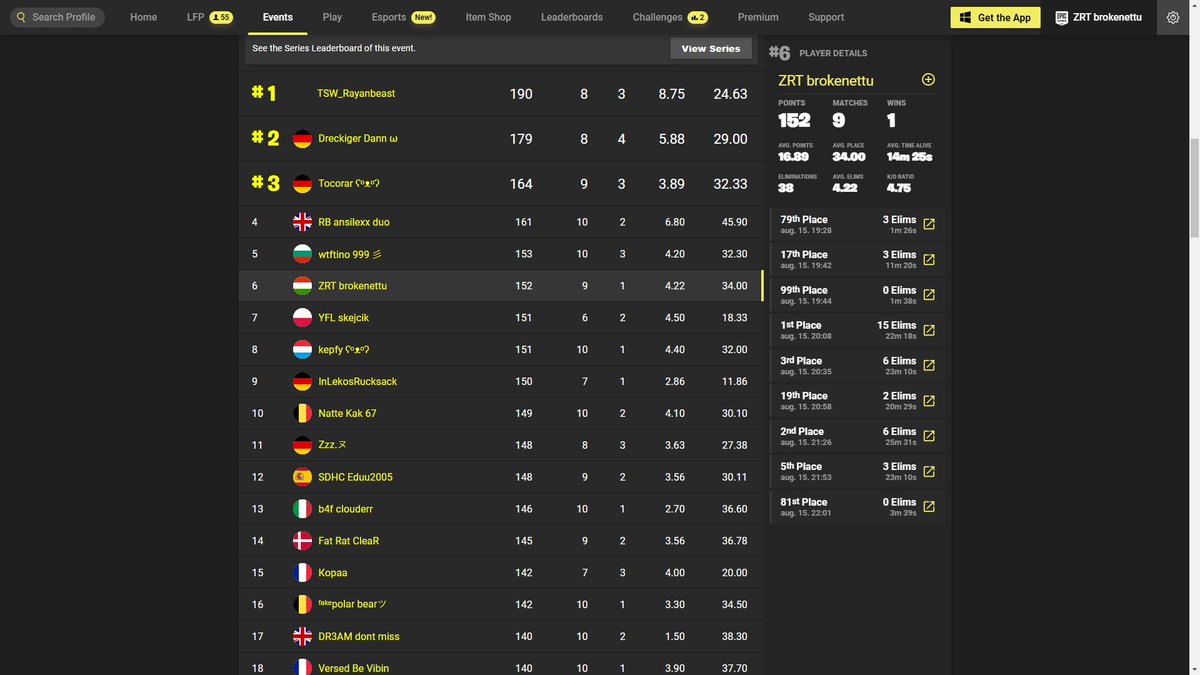This screenshot has width=1200, height=675.
Task: Click the German flag next to InLekosRucksack
Action: click(302, 382)
